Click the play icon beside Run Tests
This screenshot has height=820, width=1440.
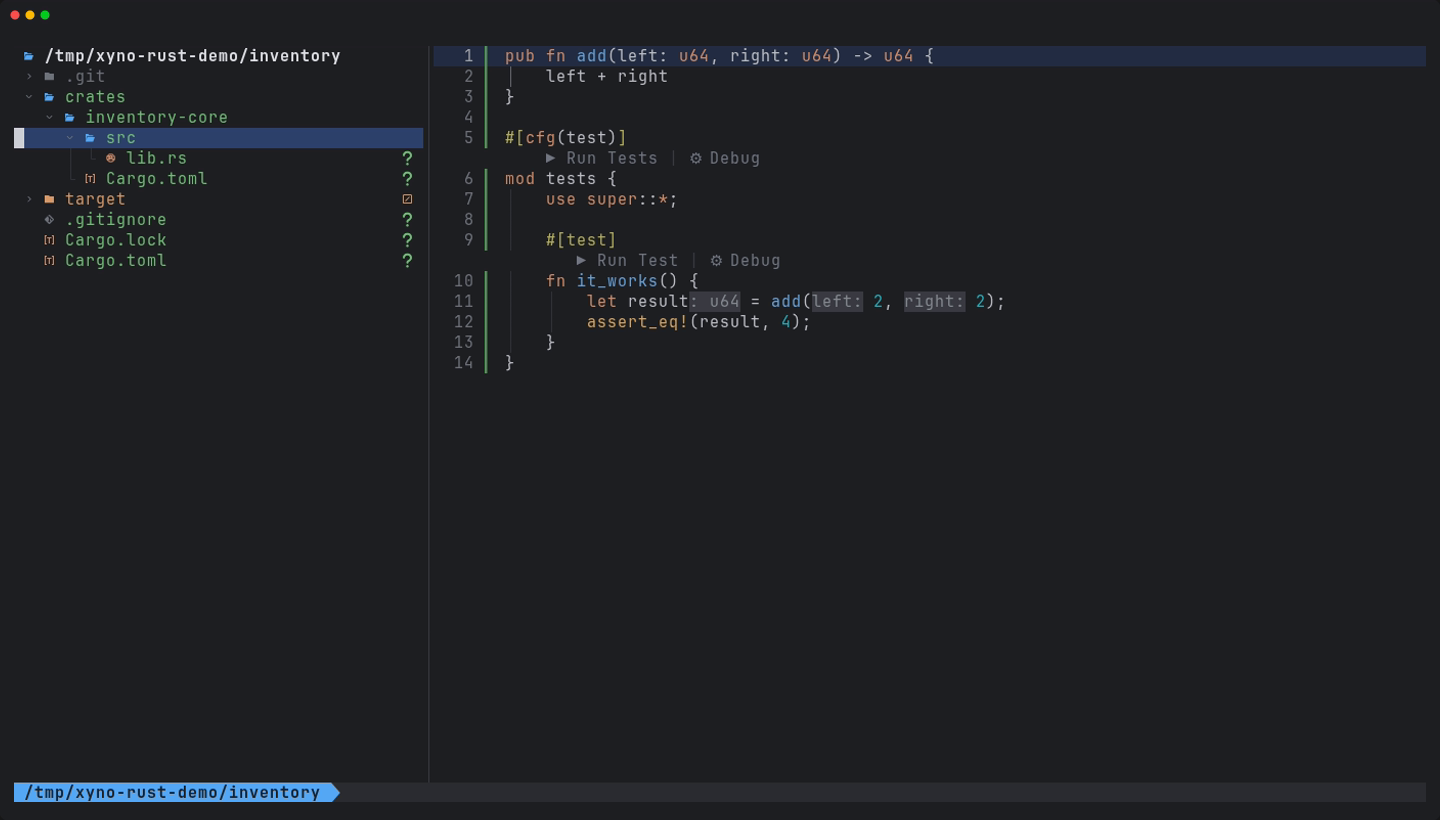(551, 158)
